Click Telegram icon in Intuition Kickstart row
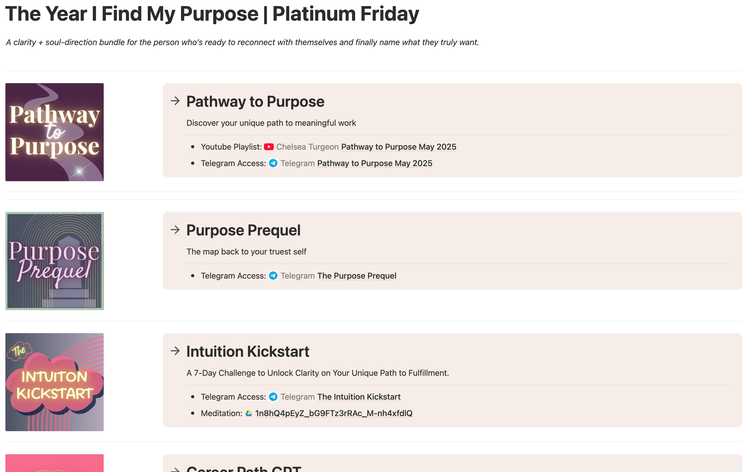750x472 pixels. coord(273,397)
